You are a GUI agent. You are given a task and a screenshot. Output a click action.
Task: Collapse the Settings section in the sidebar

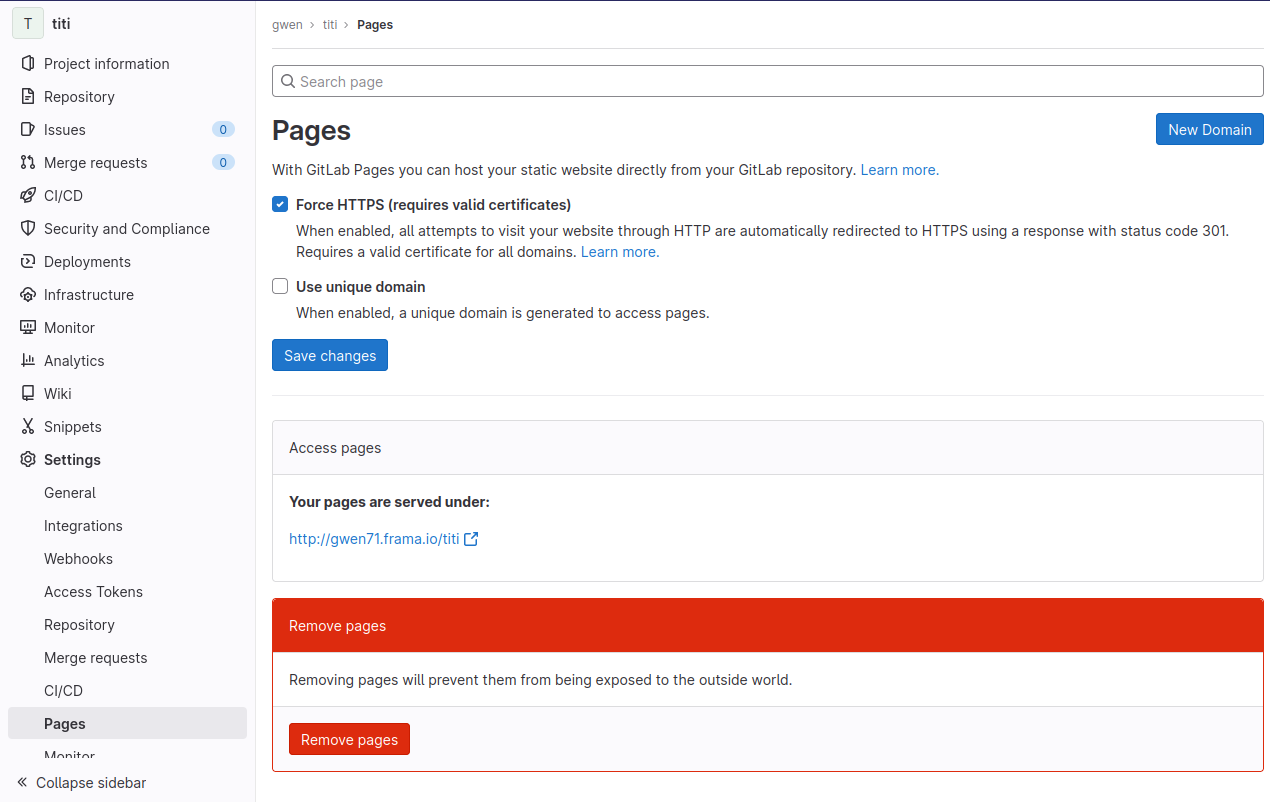tap(72, 460)
